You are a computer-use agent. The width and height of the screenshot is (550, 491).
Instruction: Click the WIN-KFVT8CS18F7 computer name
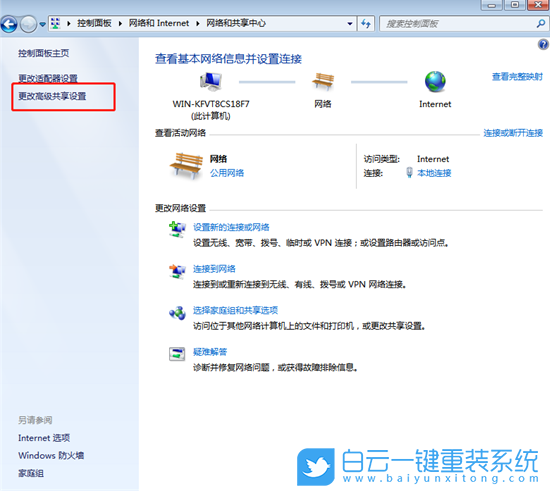[211, 104]
